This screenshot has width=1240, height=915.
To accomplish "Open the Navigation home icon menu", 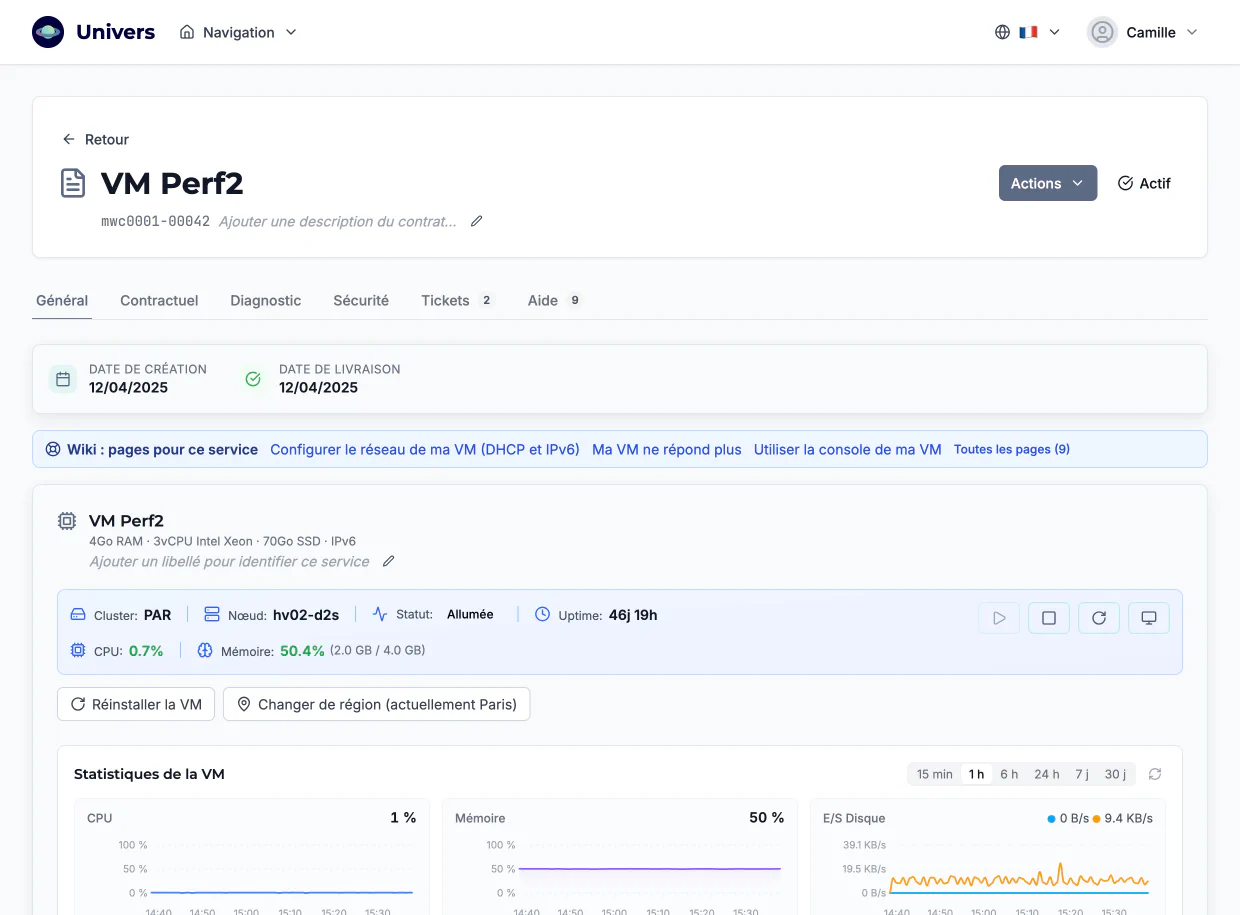I will [187, 32].
